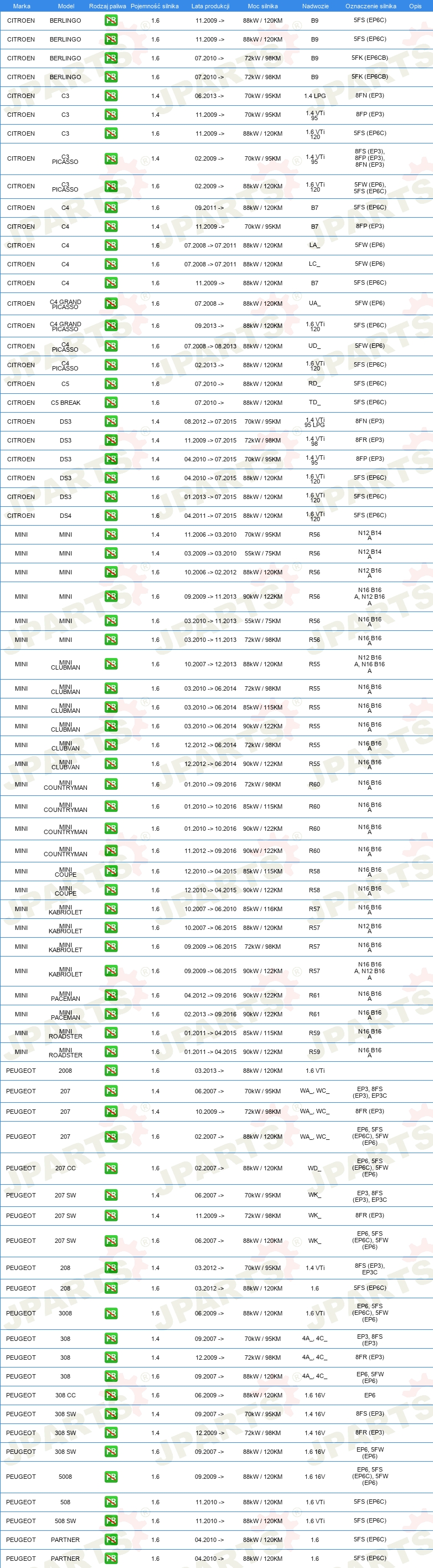Click the Marka column header
Viewport: 433px width, 1568px height.
coord(21,6)
